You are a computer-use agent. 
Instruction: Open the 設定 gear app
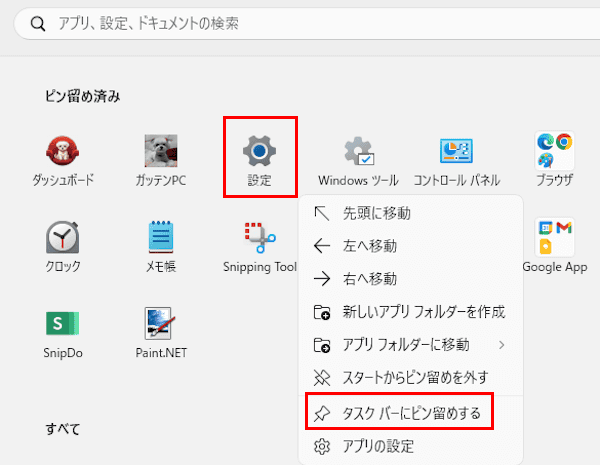[259, 161]
